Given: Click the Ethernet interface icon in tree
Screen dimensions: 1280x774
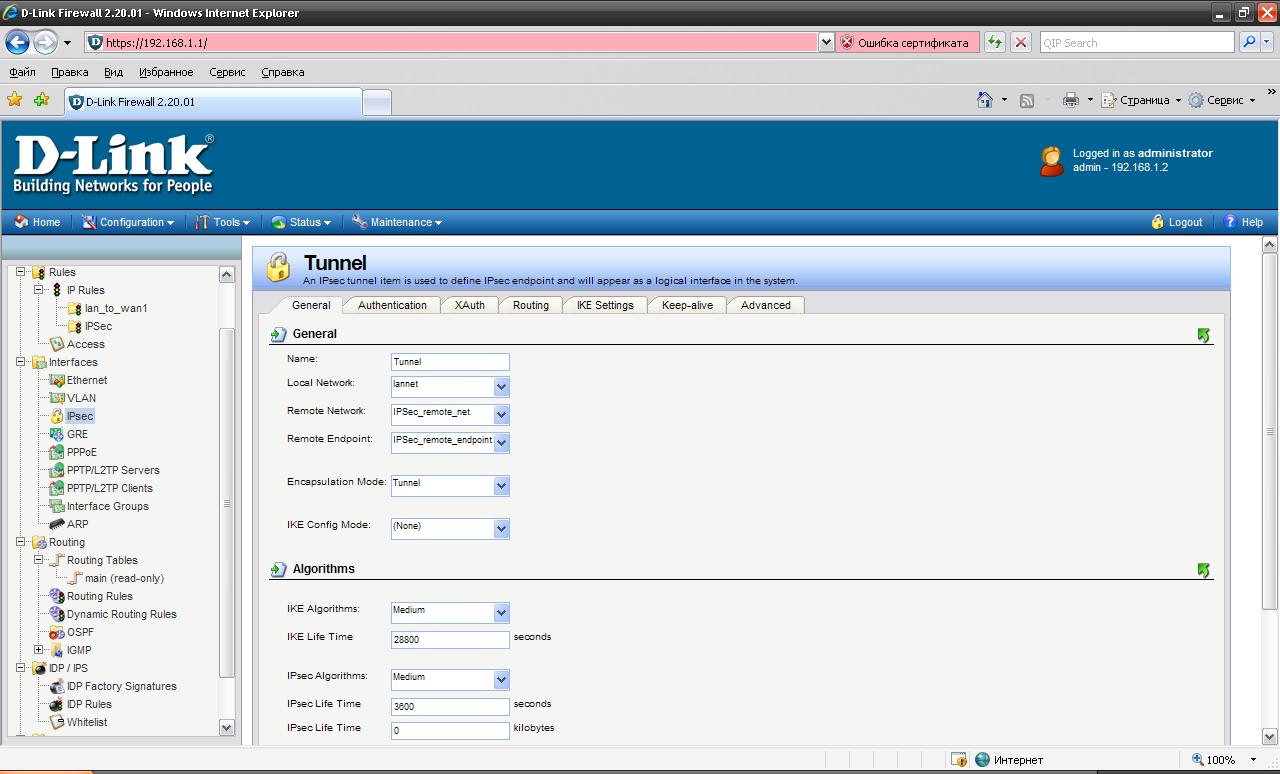Looking at the screenshot, I should point(57,380).
